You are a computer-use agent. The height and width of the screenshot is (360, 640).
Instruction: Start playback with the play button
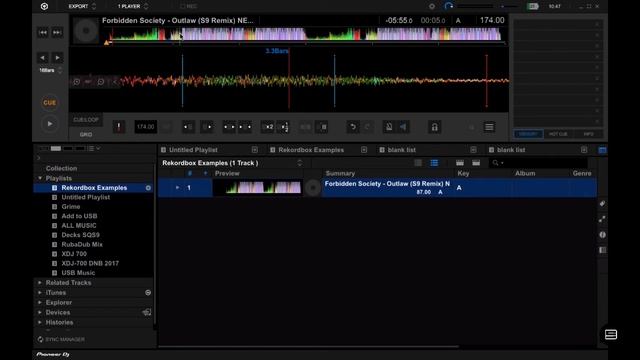coord(49,124)
